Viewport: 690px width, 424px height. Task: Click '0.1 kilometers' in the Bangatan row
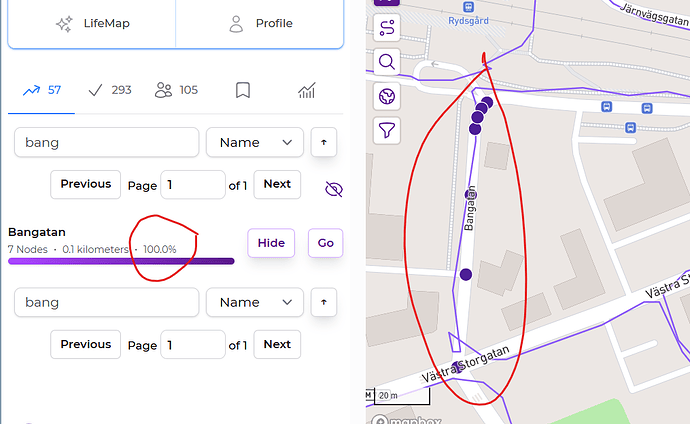[x=95, y=249]
